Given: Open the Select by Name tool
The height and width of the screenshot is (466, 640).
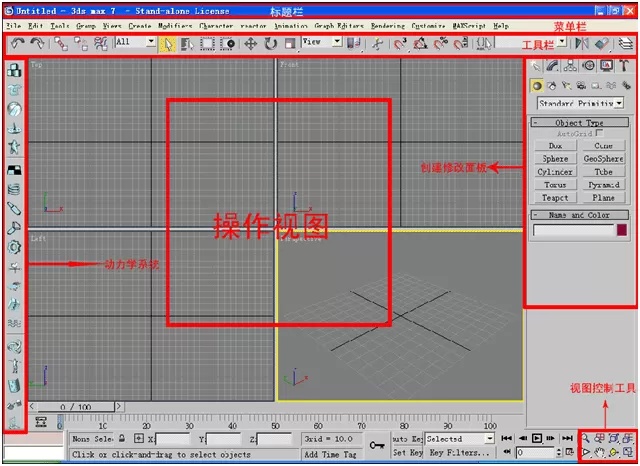Looking at the screenshot, I should click(x=187, y=44).
